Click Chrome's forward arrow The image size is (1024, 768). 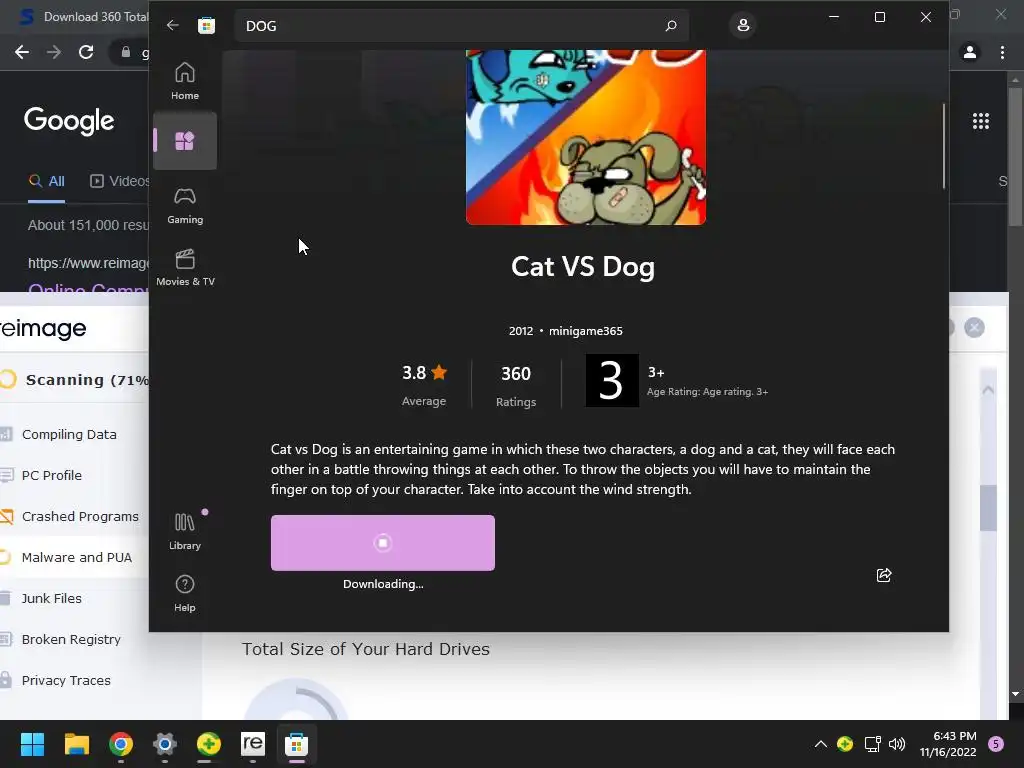(x=54, y=52)
